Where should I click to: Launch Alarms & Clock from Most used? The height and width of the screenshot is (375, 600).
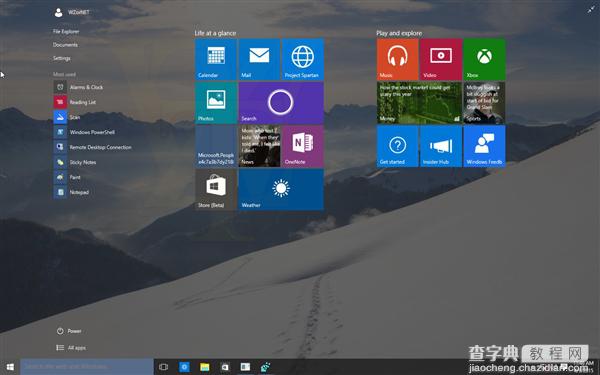(x=78, y=87)
